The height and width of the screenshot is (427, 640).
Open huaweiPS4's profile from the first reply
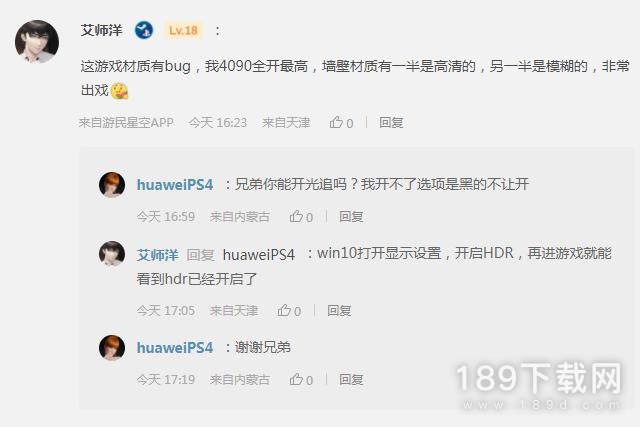coord(175,185)
